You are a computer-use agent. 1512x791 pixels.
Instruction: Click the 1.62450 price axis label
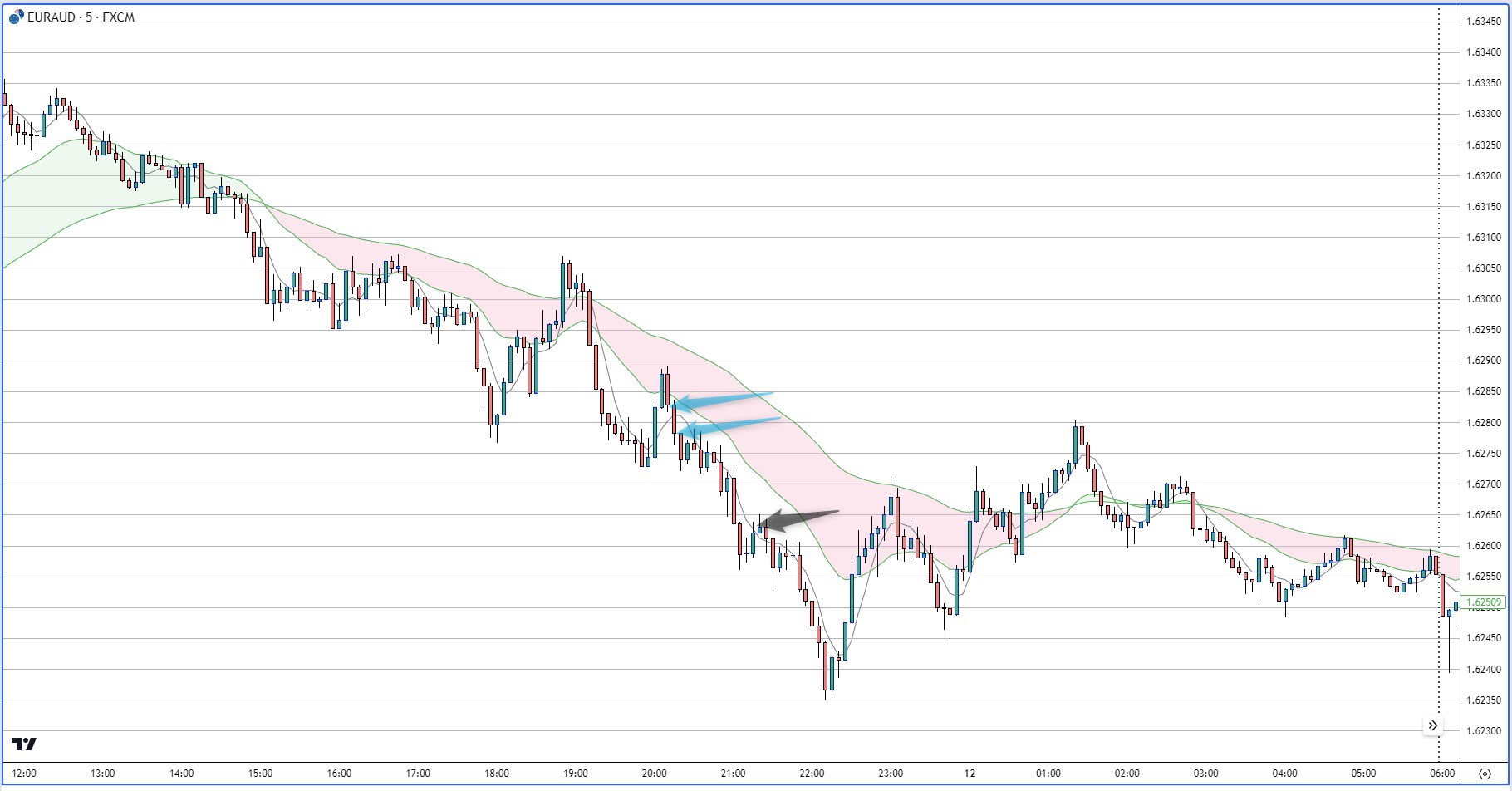pos(1483,638)
